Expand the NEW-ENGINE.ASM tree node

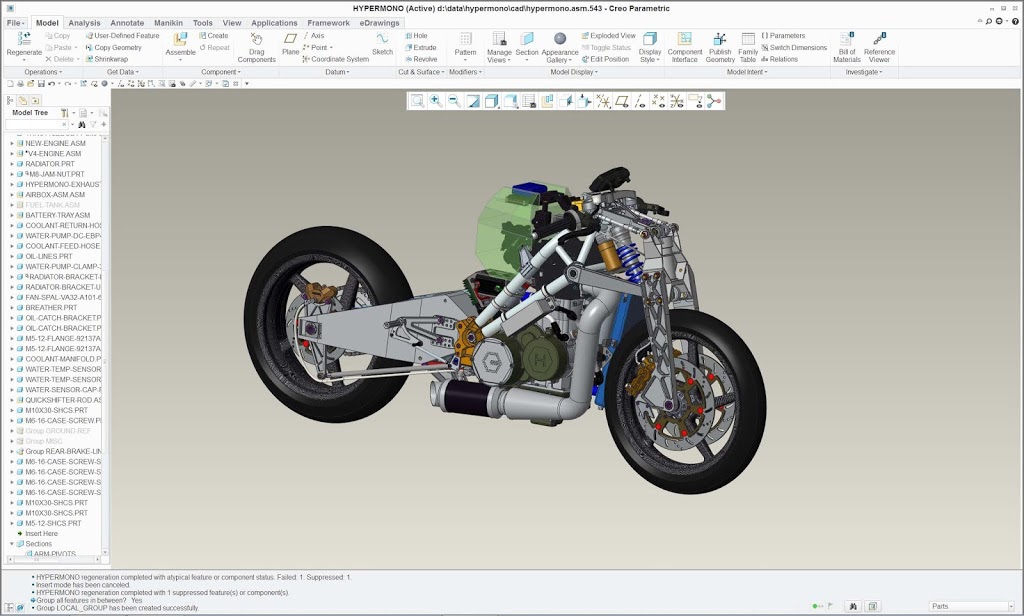(12, 143)
